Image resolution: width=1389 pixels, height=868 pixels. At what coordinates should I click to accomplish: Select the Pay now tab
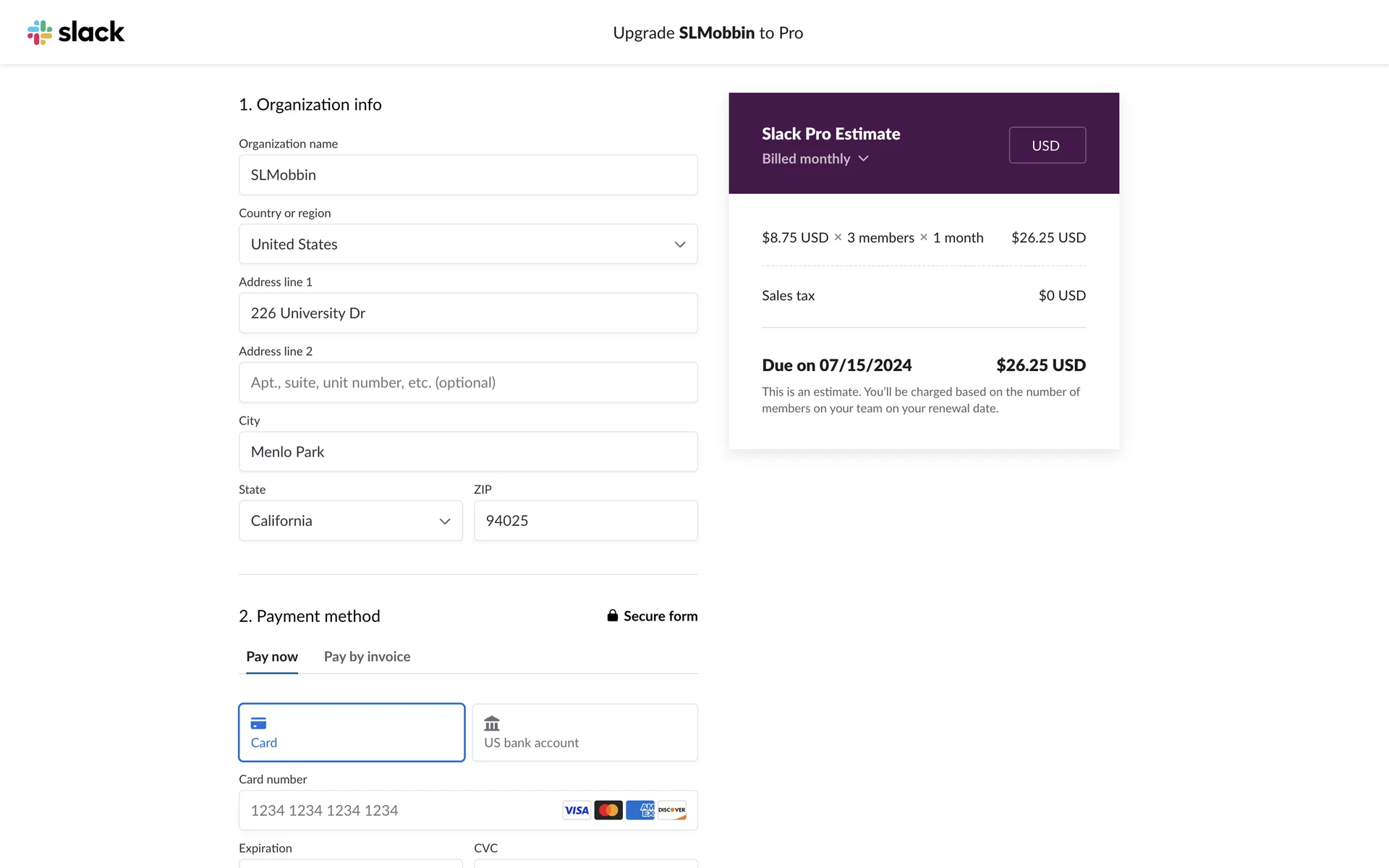tap(272, 656)
